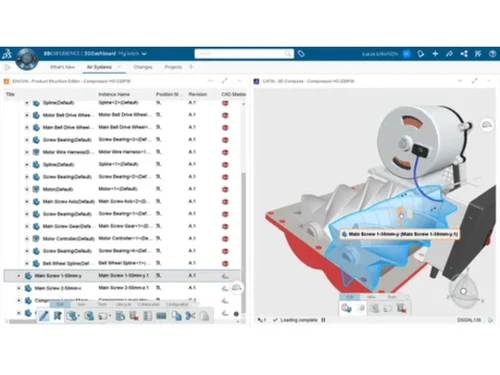Screen dimensions: 500x375
Task: Select the Main Screw Gear row
Action: click(x=123, y=226)
